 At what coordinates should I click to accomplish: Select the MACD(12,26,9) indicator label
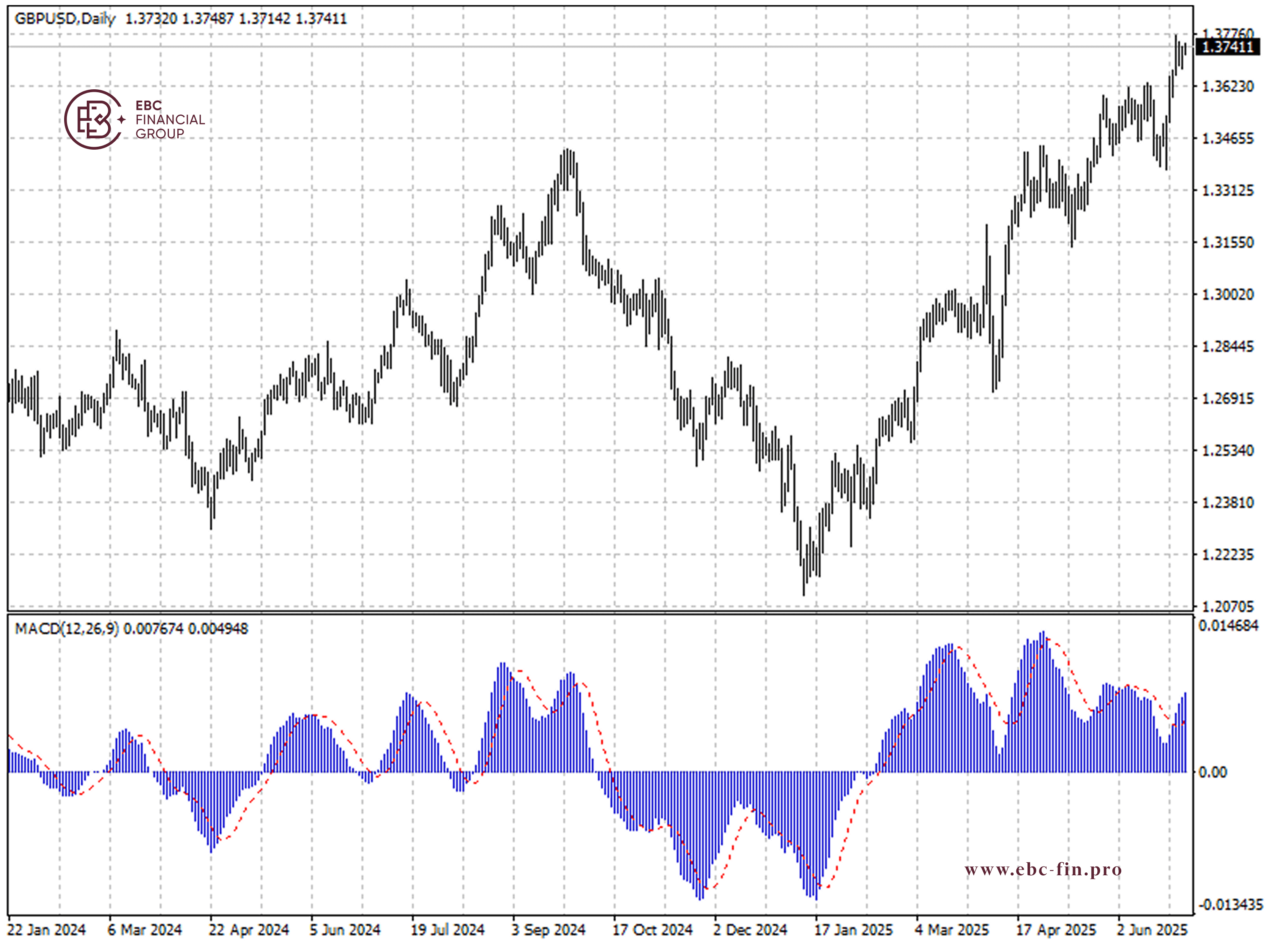[67, 628]
